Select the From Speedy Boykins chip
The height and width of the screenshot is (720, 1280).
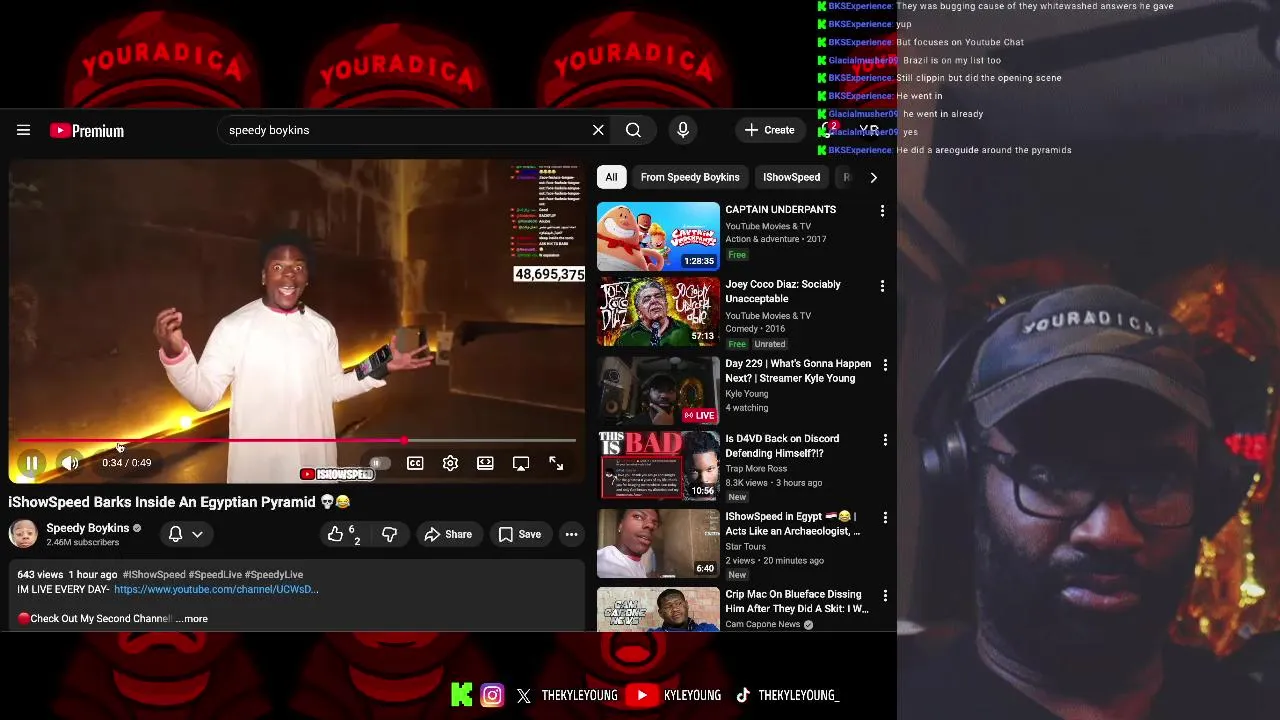click(x=690, y=177)
